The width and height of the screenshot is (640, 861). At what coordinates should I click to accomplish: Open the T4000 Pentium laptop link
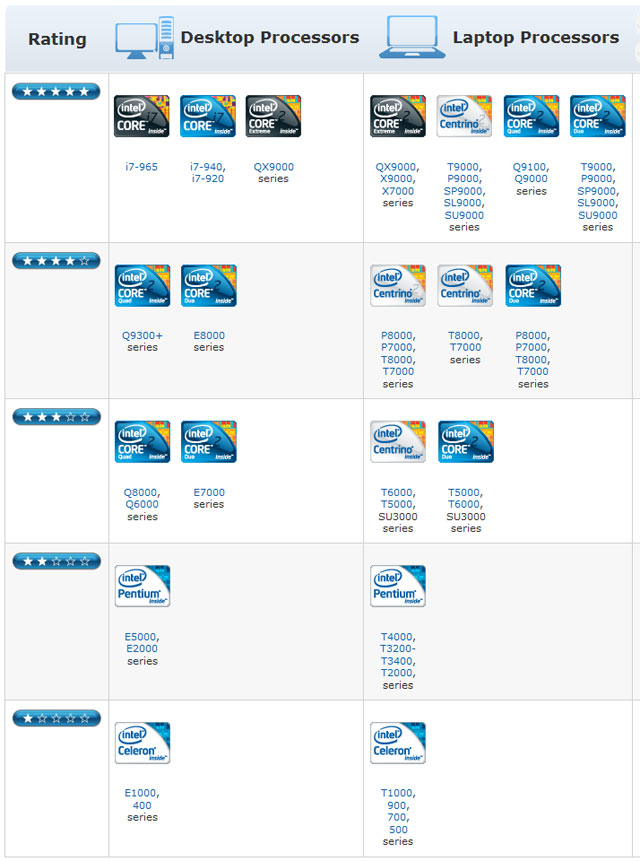coord(398,636)
